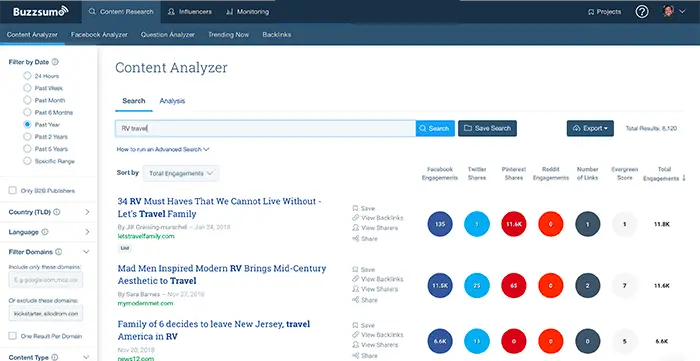Click Save for Family of 6 article
700x361 pixels.
tap(363, 325)
